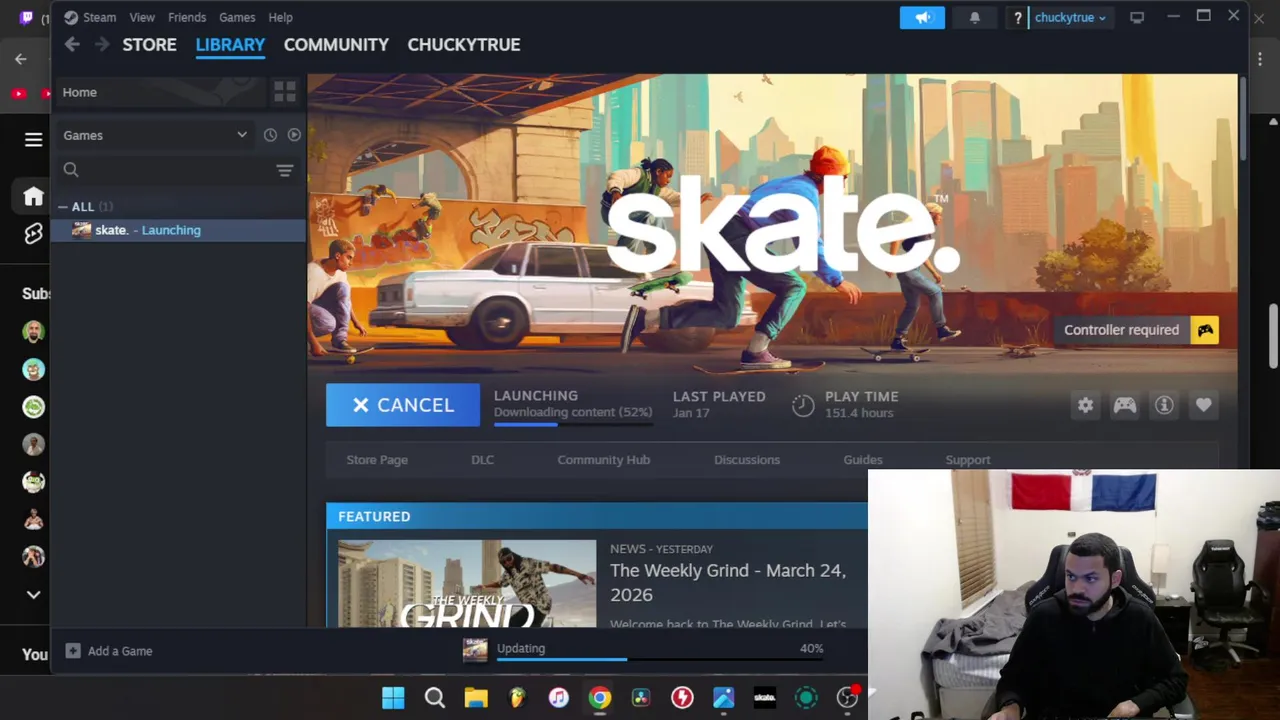Open the Friends menu
Screen dimensions: 1280x720
pyautogui.click(x=187, y=17)
